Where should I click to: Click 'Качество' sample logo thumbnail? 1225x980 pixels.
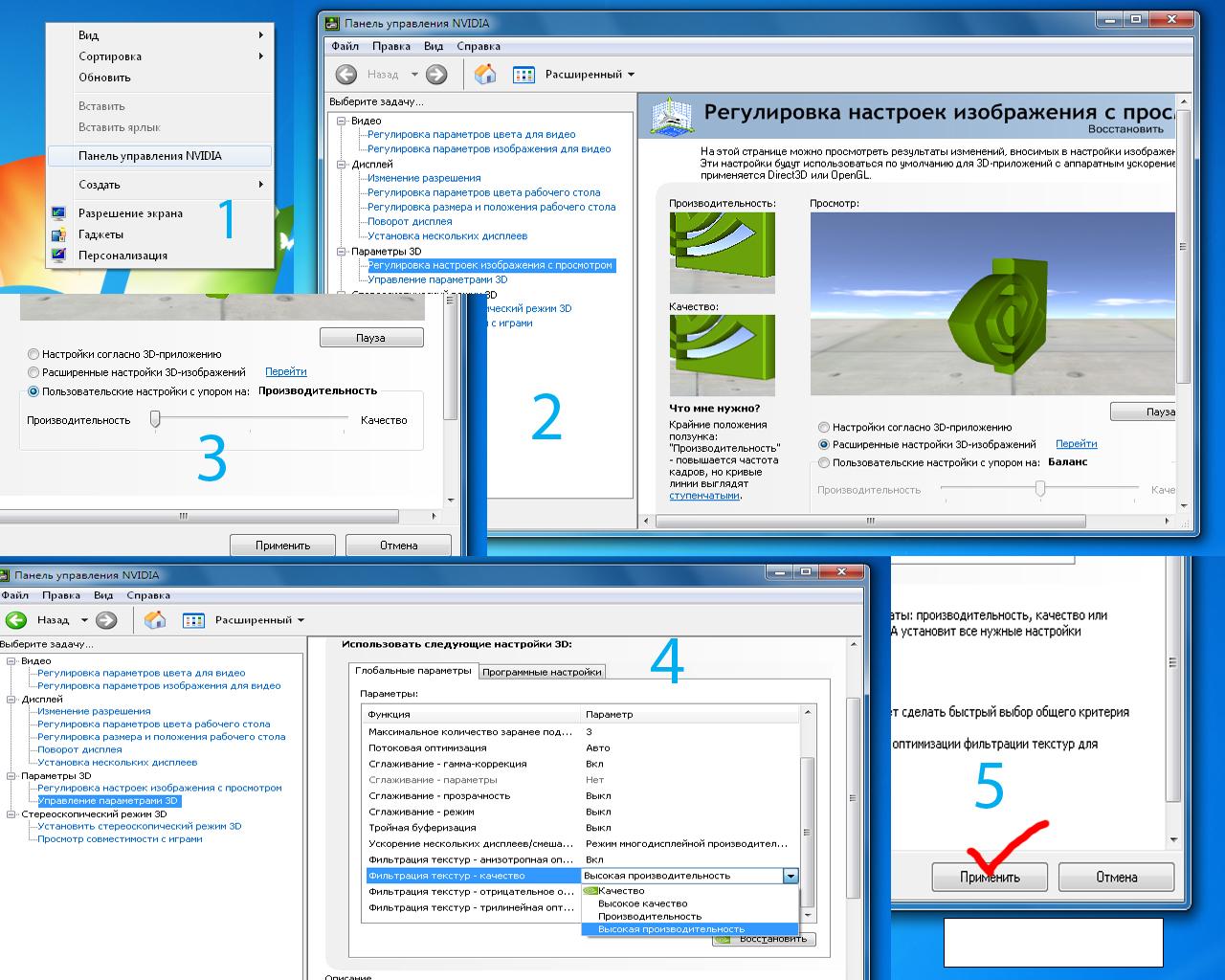tap(722, 355)
